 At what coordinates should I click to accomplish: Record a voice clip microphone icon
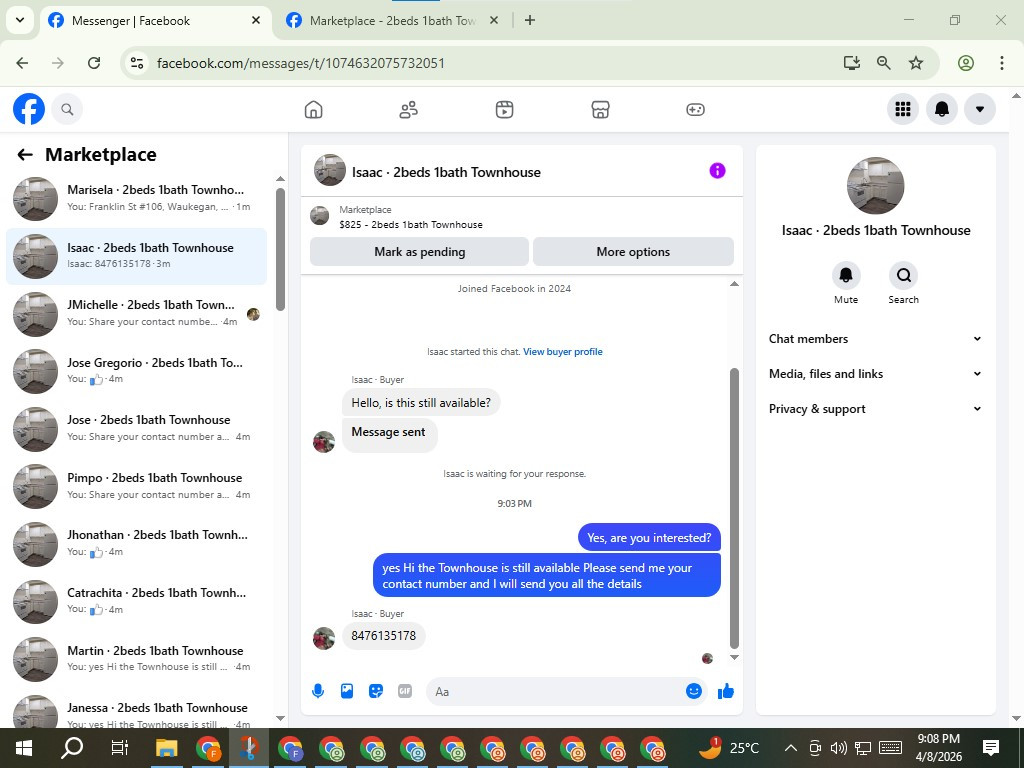318,691
